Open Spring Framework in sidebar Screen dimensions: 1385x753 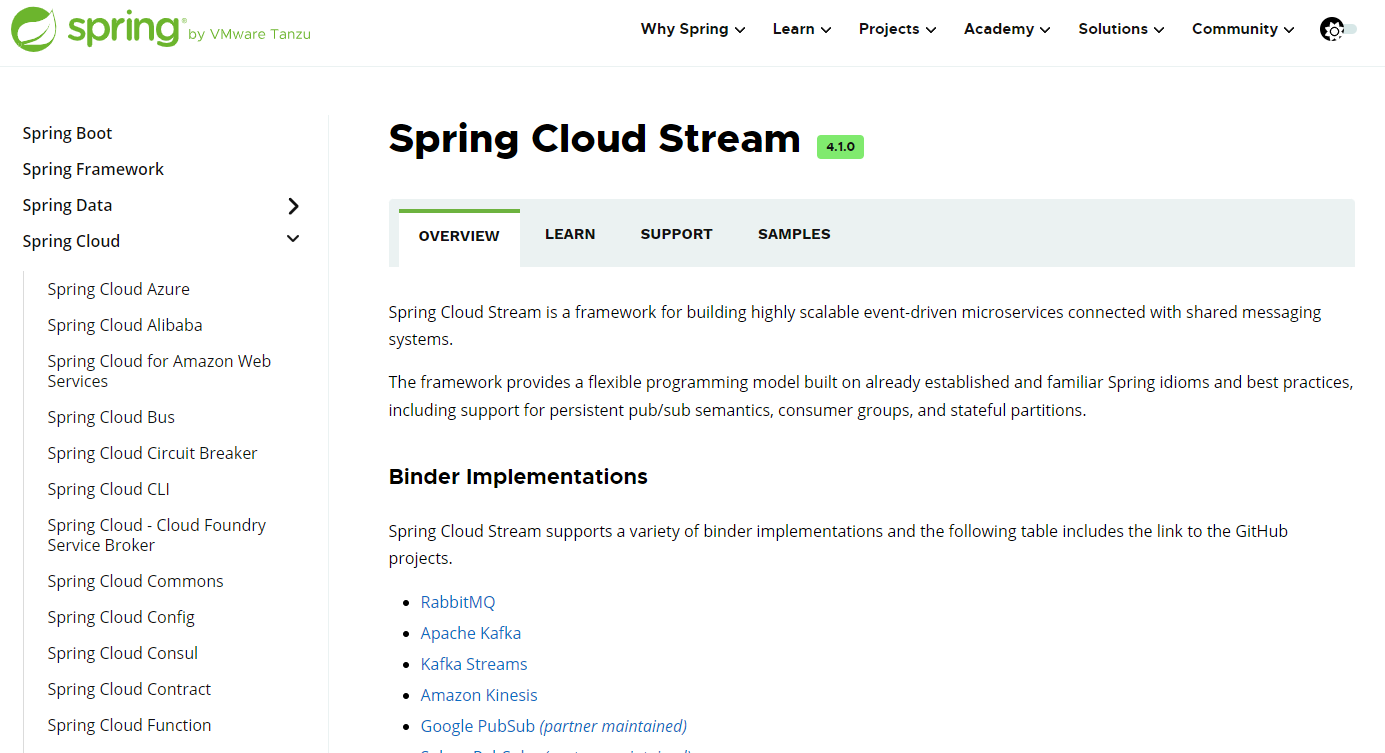point(93,169)
